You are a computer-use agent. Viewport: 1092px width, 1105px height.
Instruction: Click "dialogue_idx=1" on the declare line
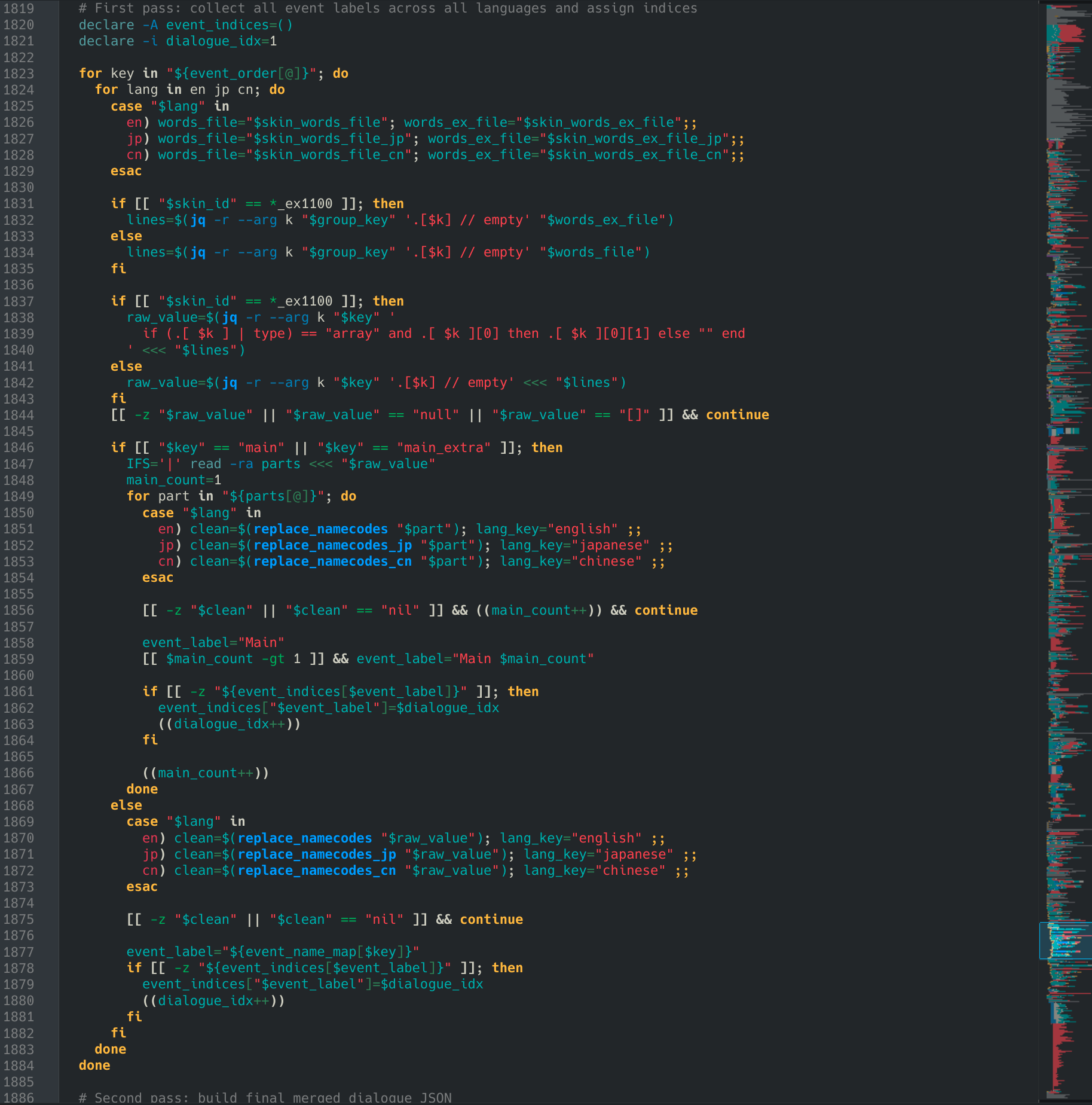click(222, 41)
